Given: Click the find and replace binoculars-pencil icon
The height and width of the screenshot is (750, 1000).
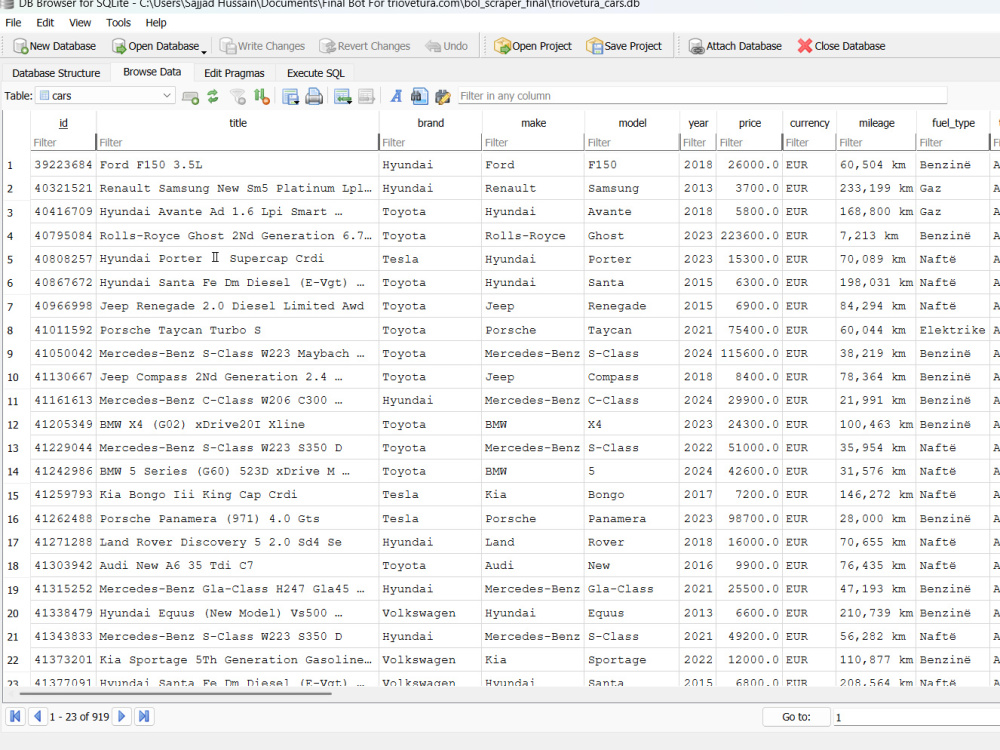Looking at the screenshot, I should click(x=443, y=96).
